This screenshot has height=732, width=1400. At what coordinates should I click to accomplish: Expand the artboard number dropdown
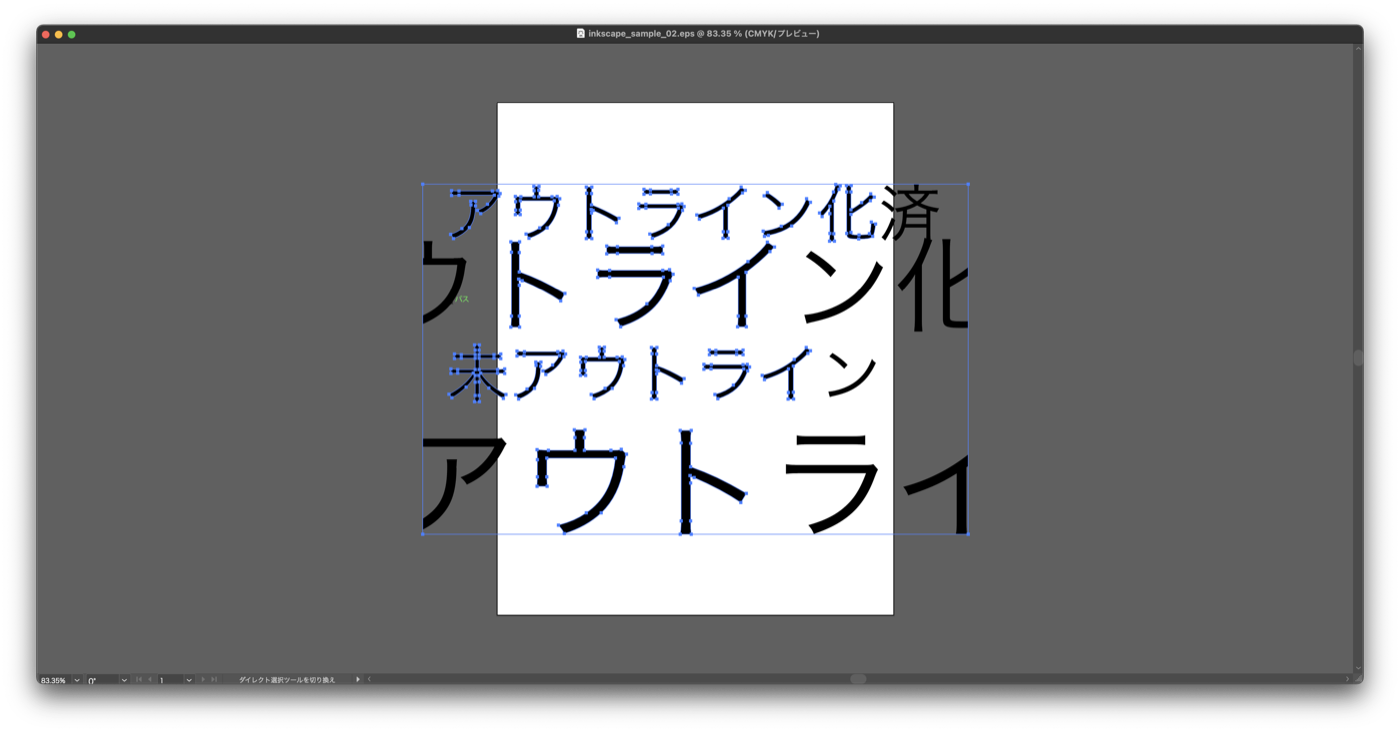pos(189,680)
